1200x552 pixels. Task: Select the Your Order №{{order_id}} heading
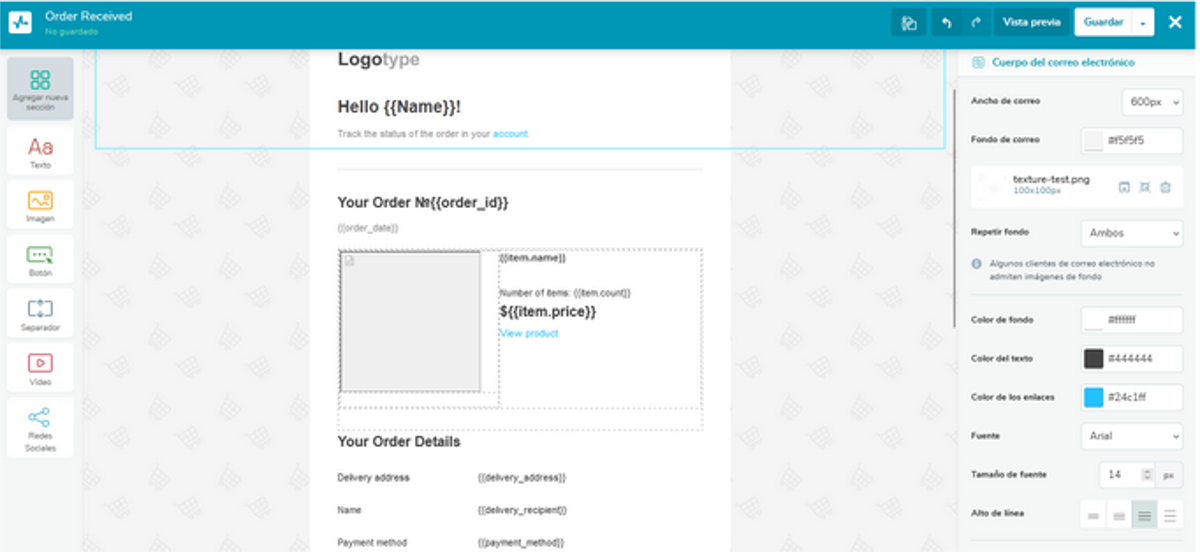pos(423,202)
